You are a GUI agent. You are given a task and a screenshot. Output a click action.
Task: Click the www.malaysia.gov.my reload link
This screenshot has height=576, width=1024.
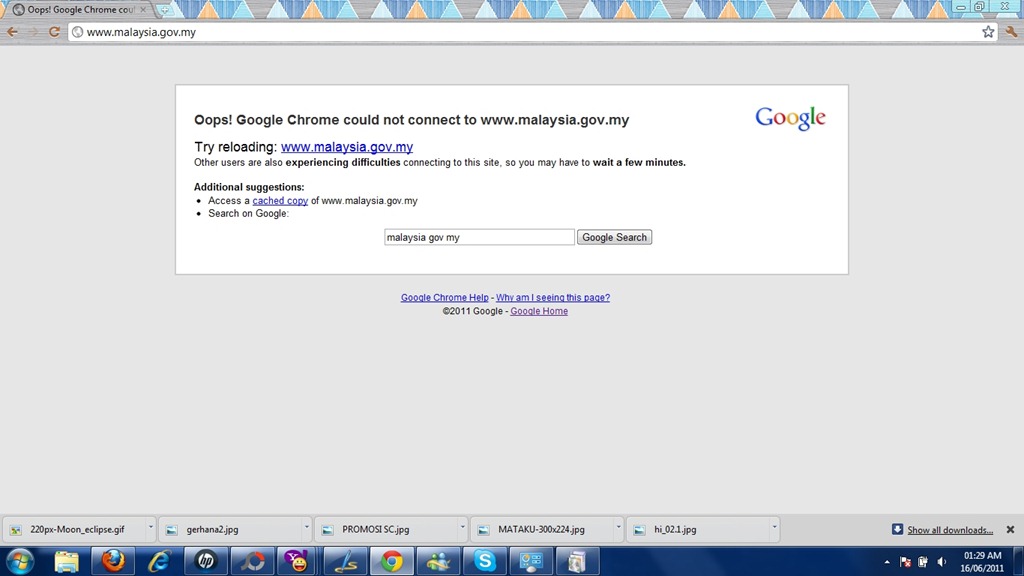[x=347, y=147]
